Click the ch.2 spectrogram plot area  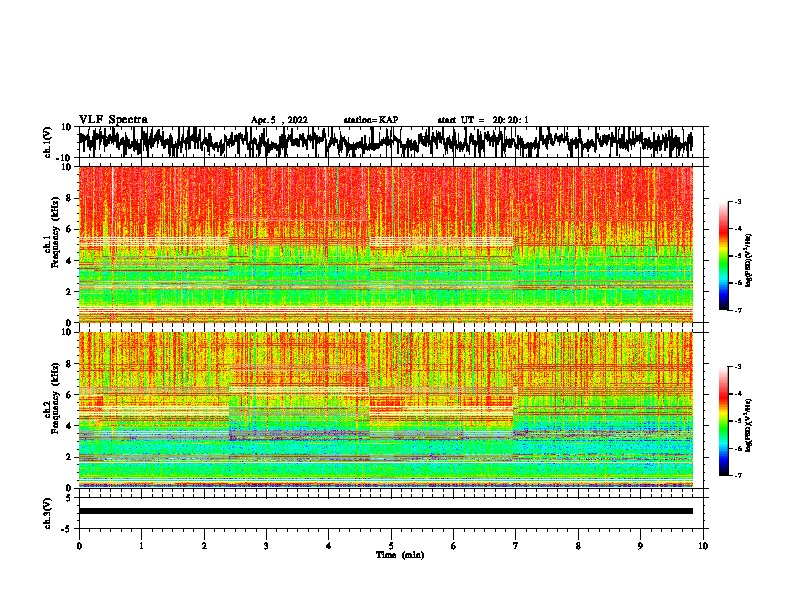(386, 410)
